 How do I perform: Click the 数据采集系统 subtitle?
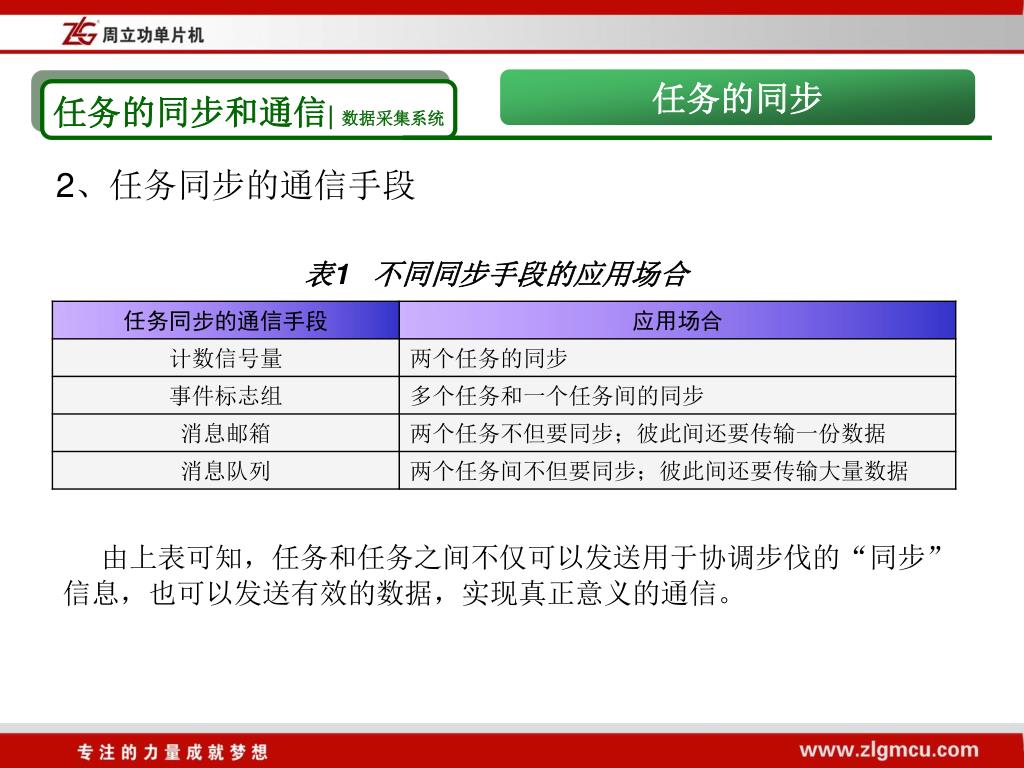tap(392, 118)
